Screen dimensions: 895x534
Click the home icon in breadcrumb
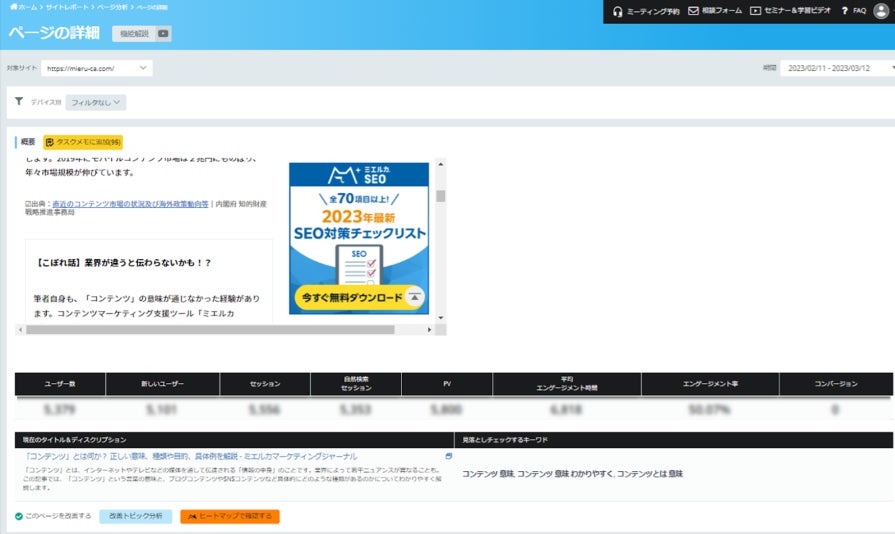(x=14, y=7)
